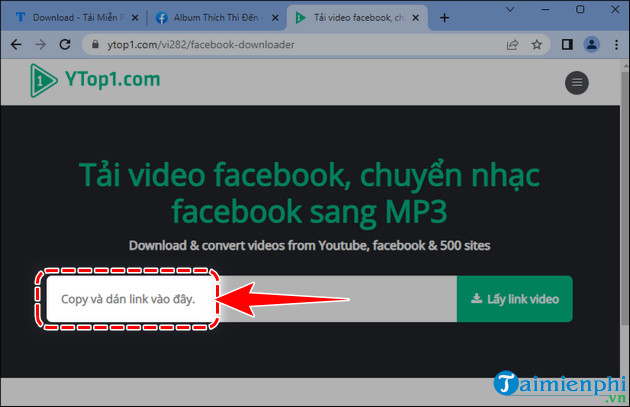Screen dimensions: 630x407
Task: Open the Chrome three-dot menu
Action: [616, 45]
